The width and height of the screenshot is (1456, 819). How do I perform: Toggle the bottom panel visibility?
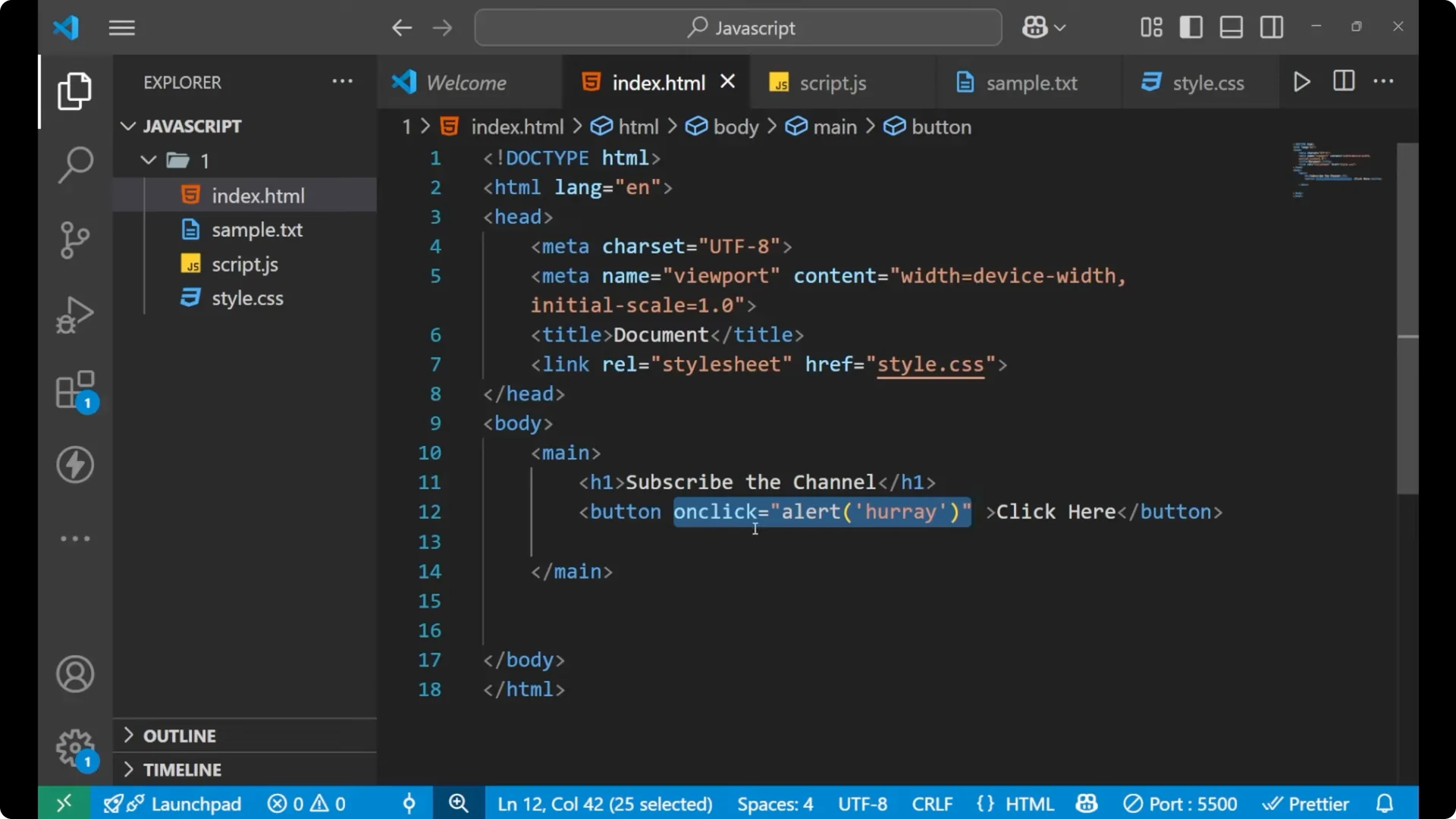click(1231, 27)
